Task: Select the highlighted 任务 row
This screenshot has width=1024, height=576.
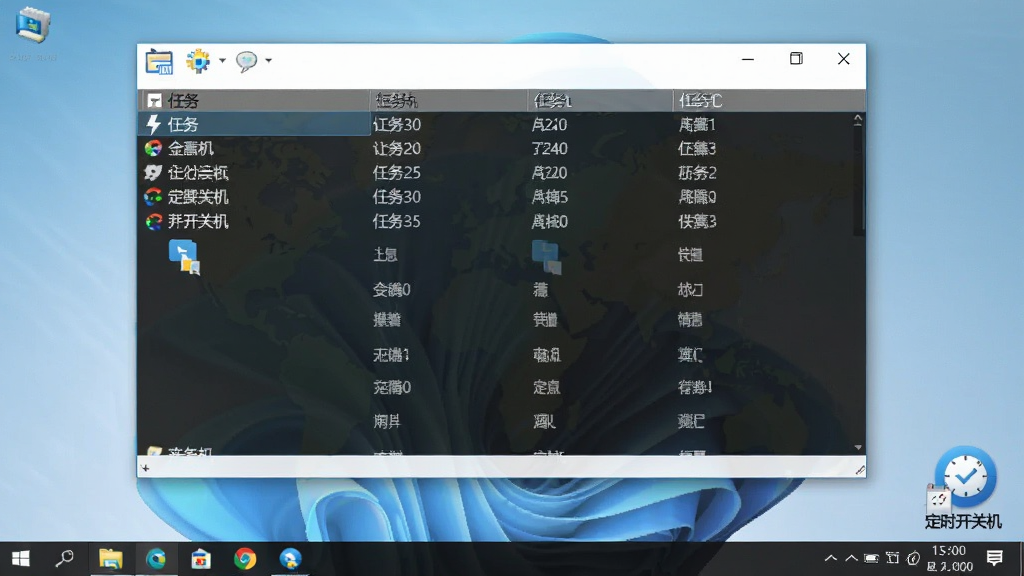Action: pos(255,124)
